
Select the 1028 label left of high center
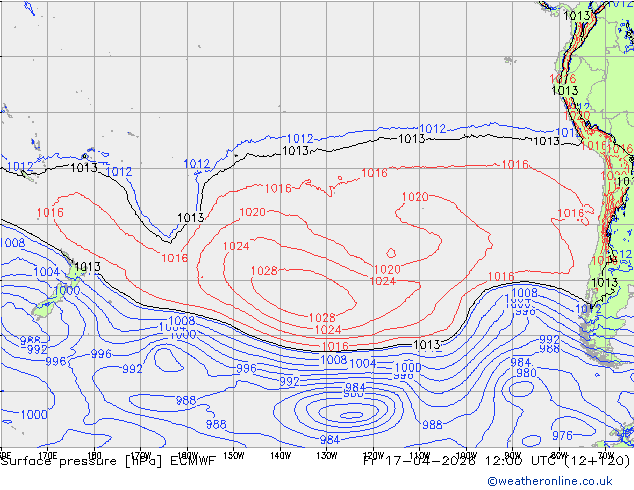pyautogui.click(x=264, y=270)
